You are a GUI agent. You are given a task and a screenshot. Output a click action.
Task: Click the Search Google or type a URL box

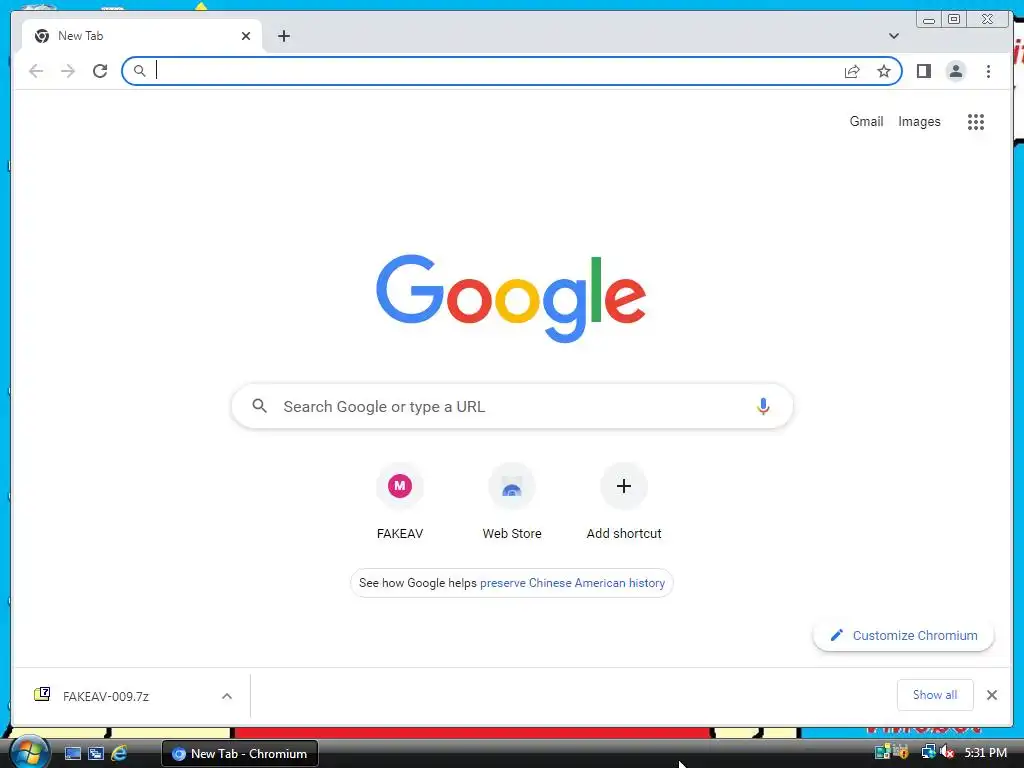coord(512,406)
